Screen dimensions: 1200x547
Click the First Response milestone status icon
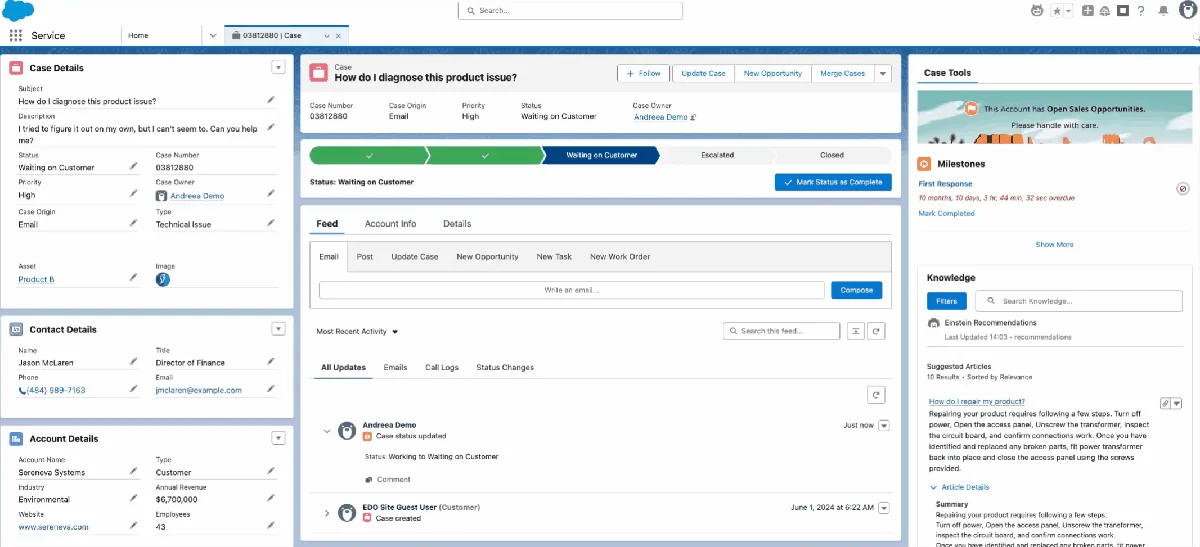coord(1182,188)
